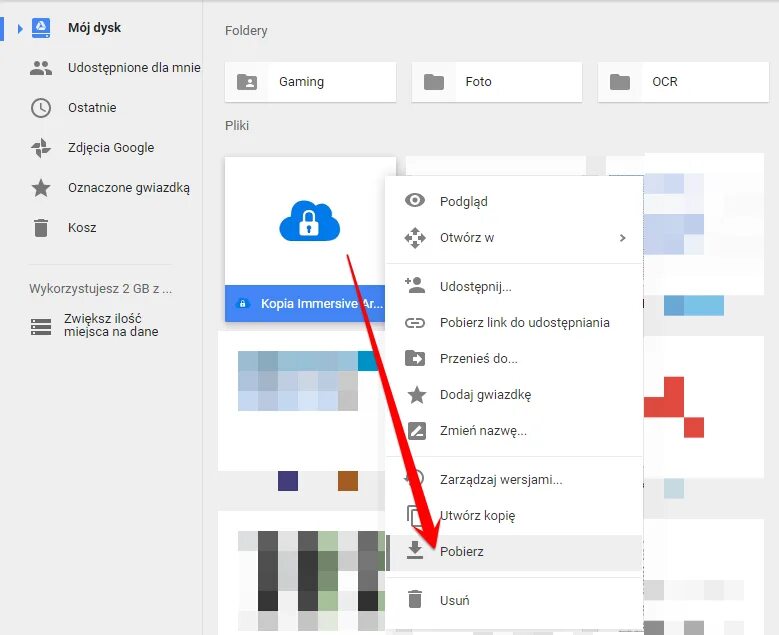Screen dimensions: 779x635
Task: Select the blue cloud lock file thumbnail
Action: click(310, 221)
